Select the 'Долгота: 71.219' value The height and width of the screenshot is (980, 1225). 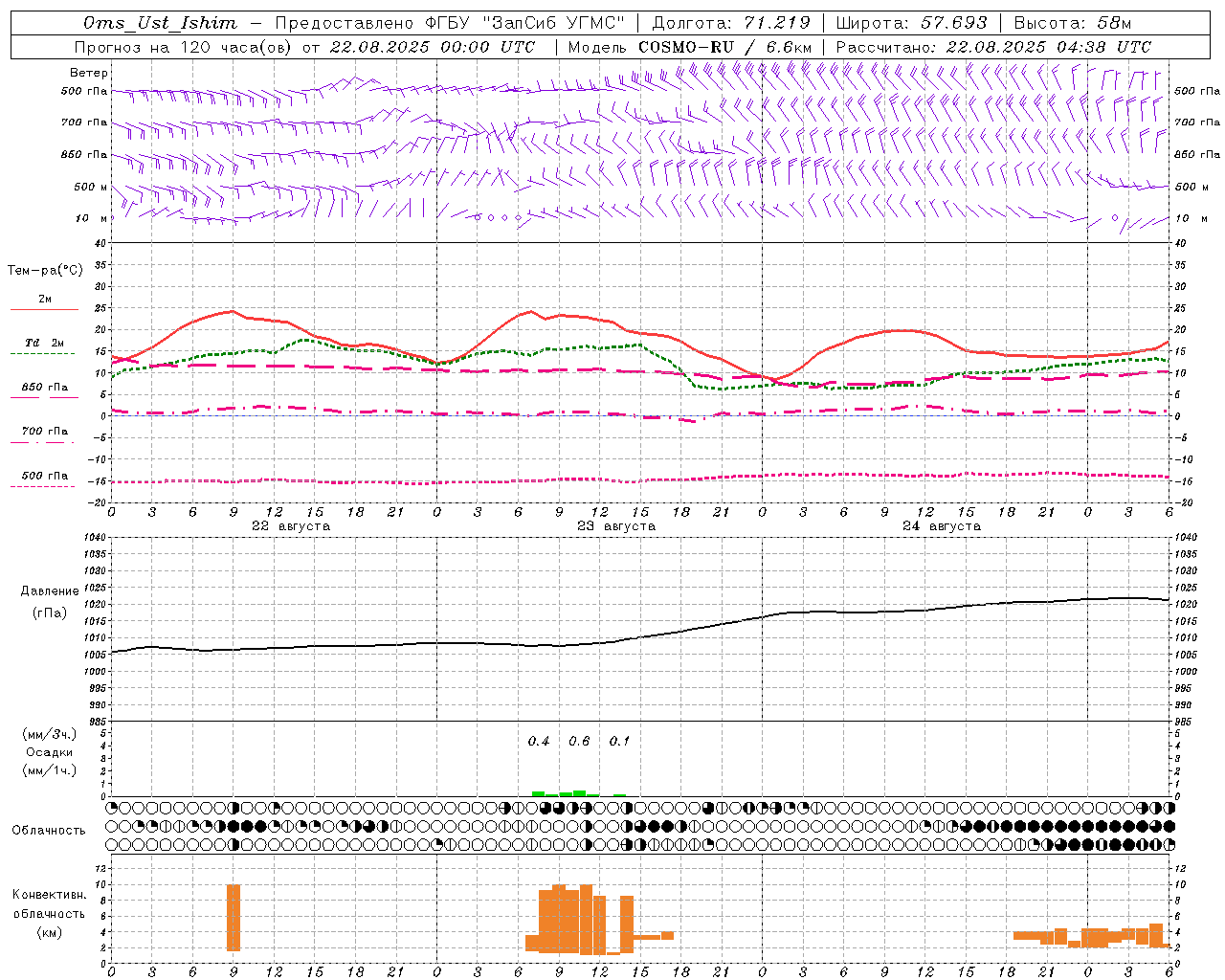tap(731, 23)
